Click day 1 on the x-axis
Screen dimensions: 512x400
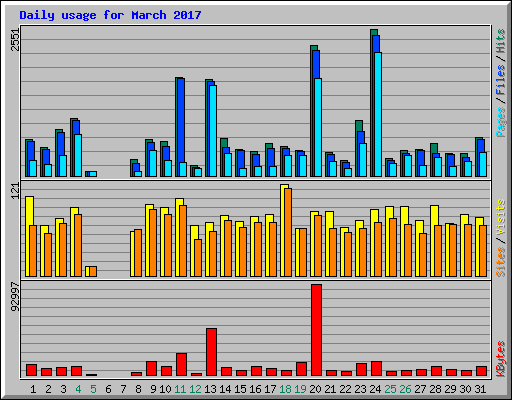pyautogui.click(x=33, y=389)
